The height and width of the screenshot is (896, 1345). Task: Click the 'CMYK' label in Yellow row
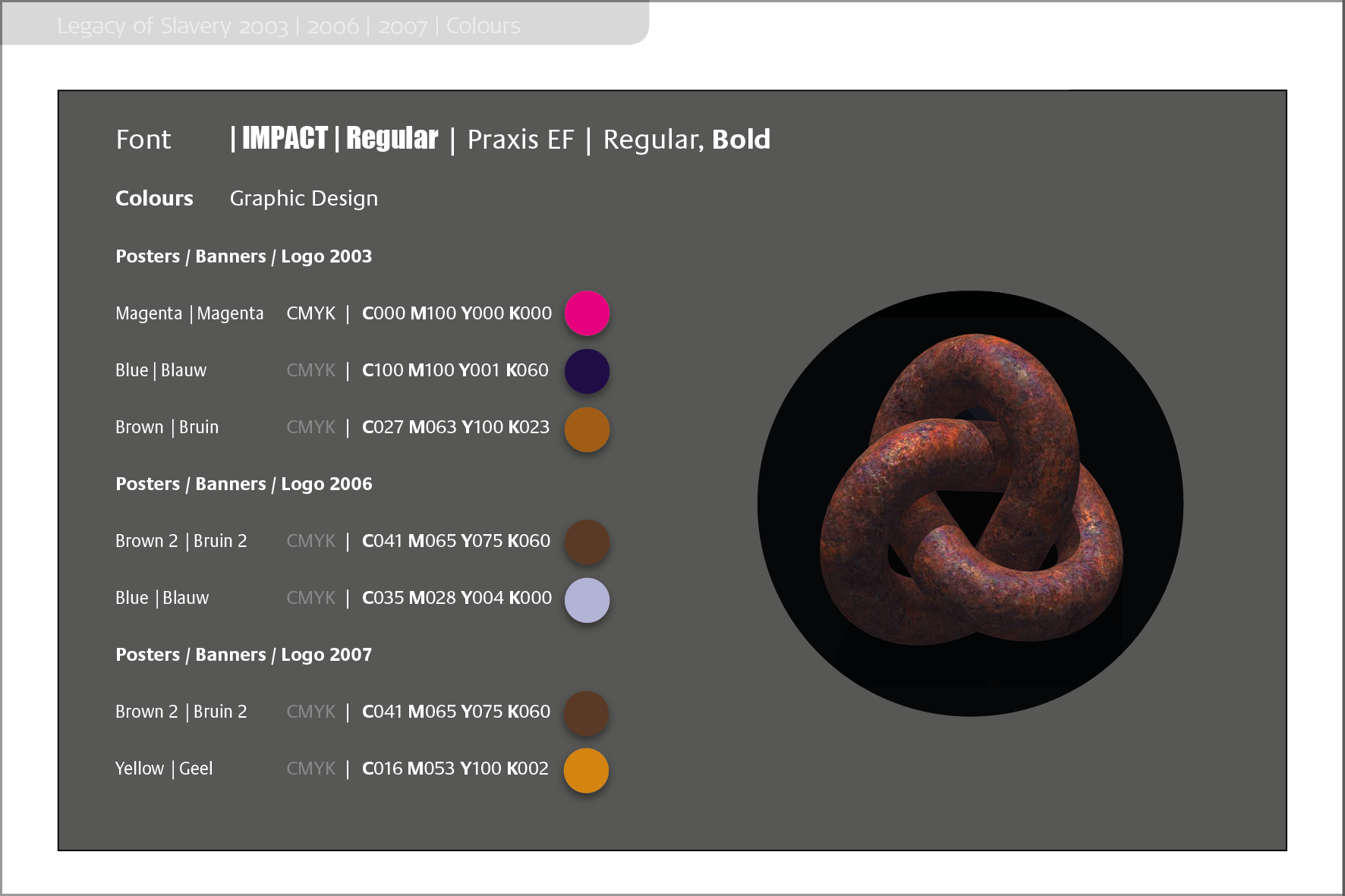311,769
